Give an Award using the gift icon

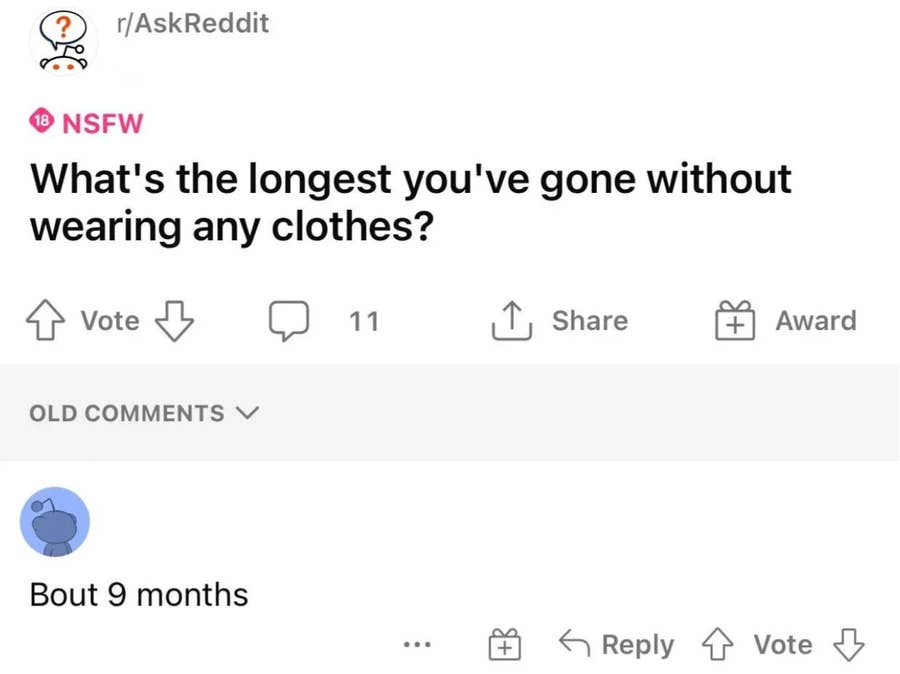click(x=733, y=320)
